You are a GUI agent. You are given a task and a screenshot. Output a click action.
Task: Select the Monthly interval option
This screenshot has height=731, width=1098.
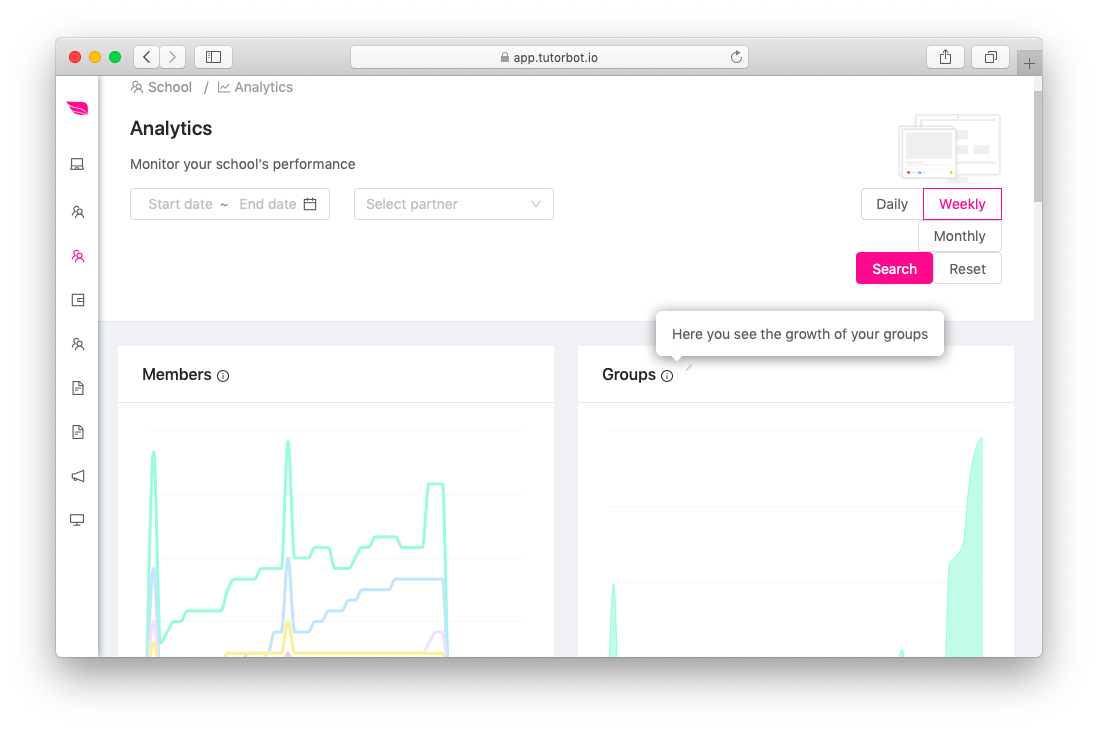point(959,236)
